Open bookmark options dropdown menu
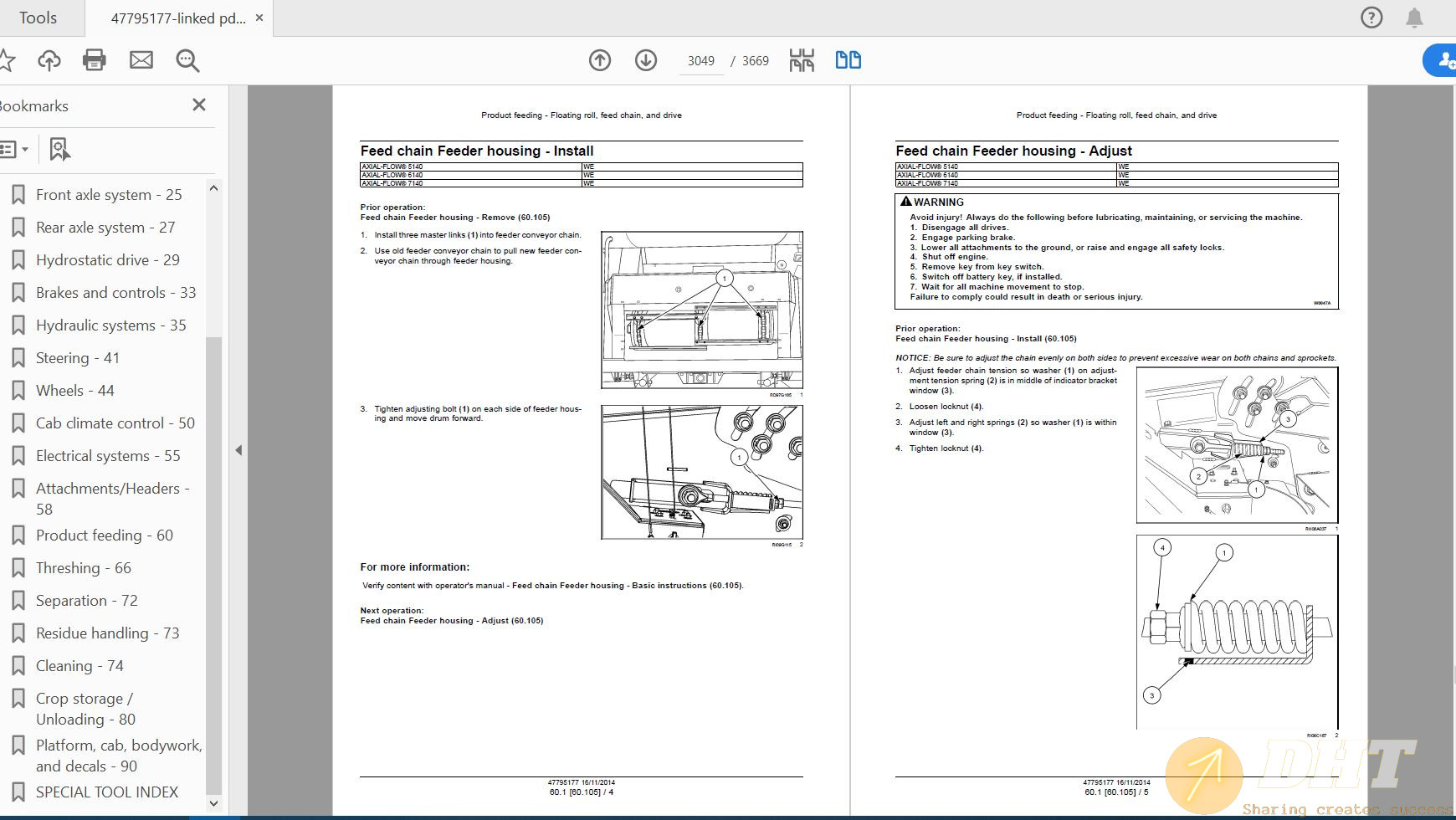The image size is (1456, 820). tap(14, 150)
